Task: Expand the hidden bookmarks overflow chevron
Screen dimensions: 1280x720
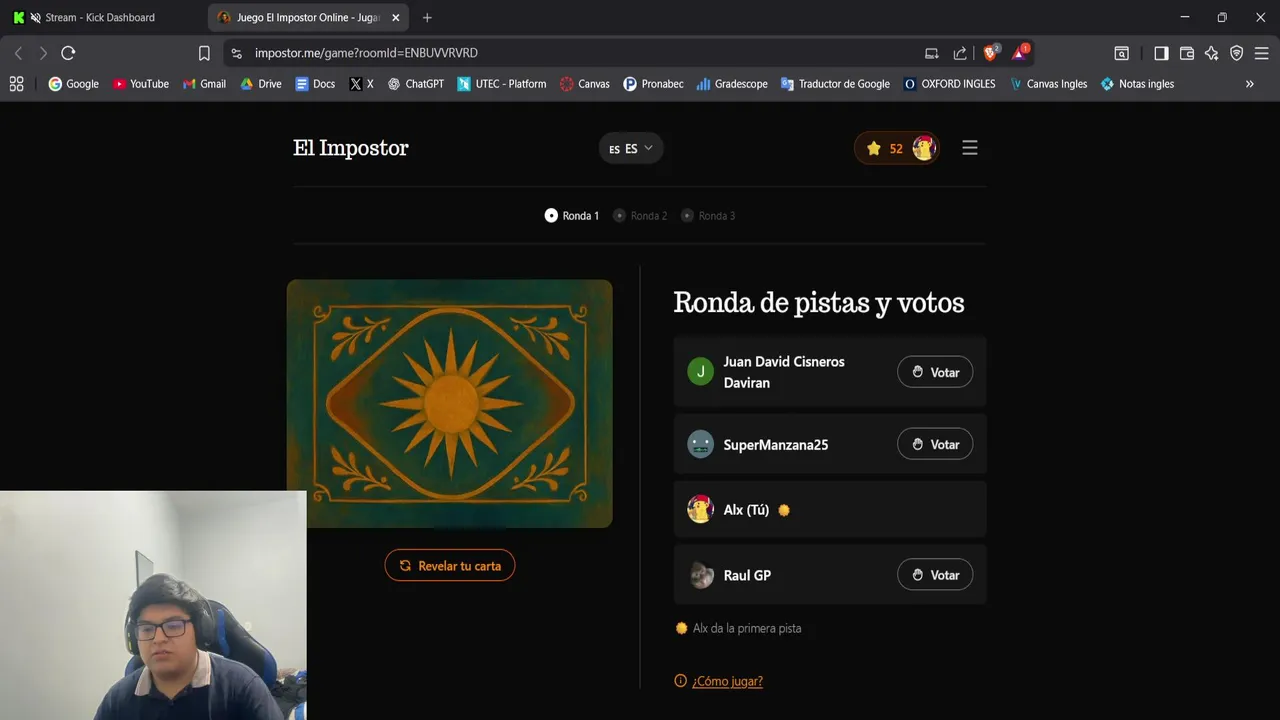Action: coord(1249,84)
